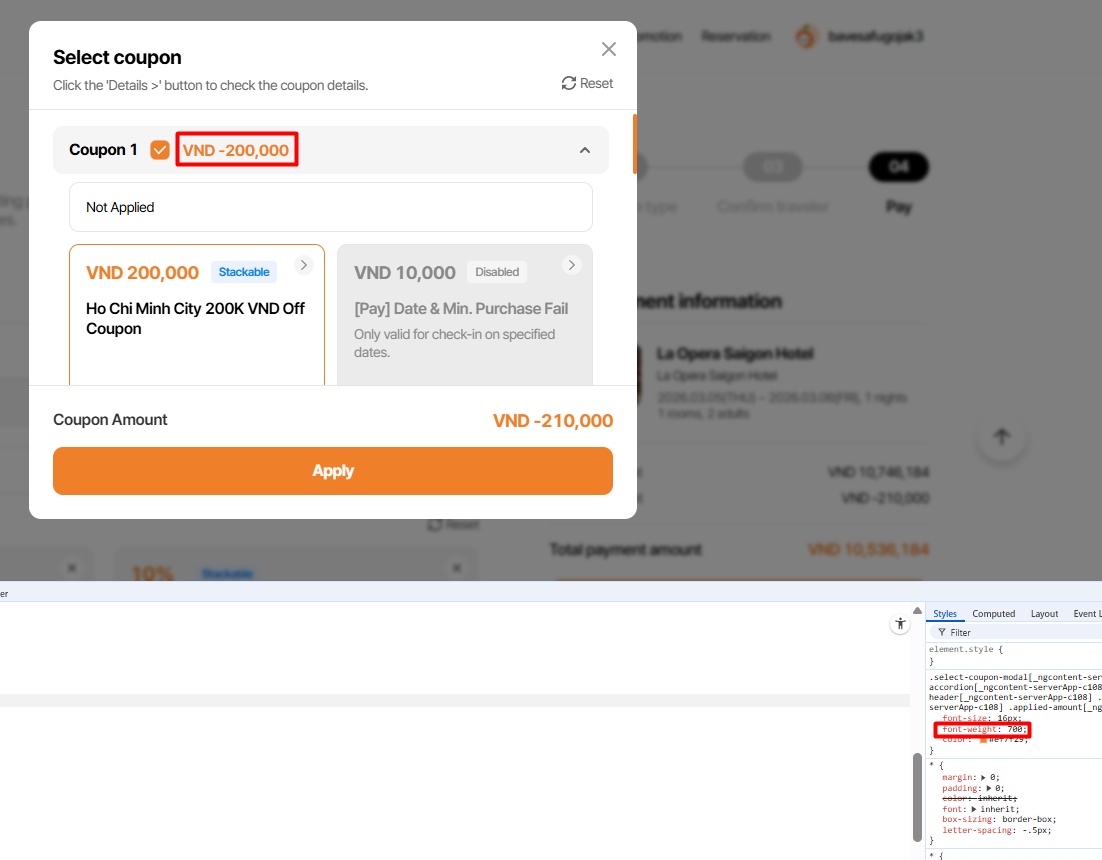Image resolution: width=1102 pixels, height=860 pixels.
Task: Close the Select coupon modal
Action: pyautogui.click(x=609, y=49)
